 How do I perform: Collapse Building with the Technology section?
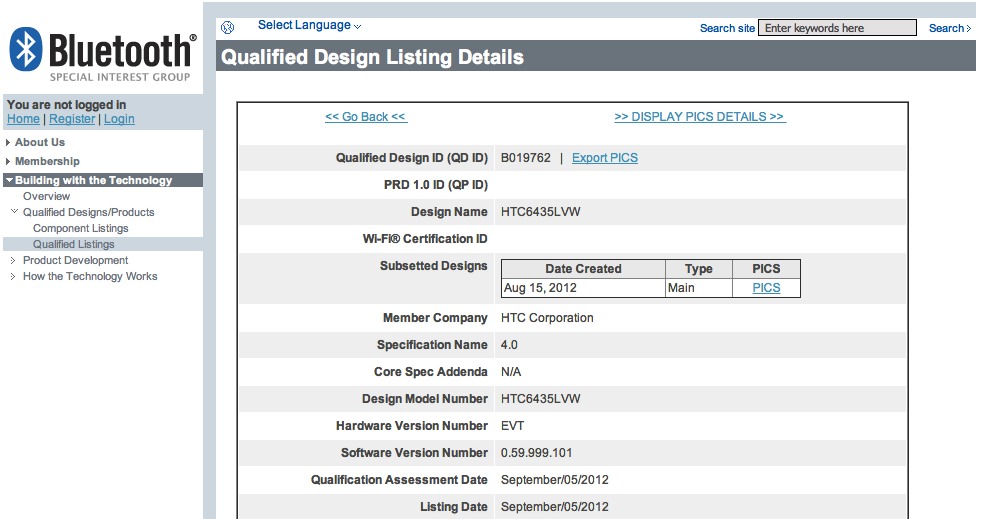pyautogui.click(x=93, y=180)
